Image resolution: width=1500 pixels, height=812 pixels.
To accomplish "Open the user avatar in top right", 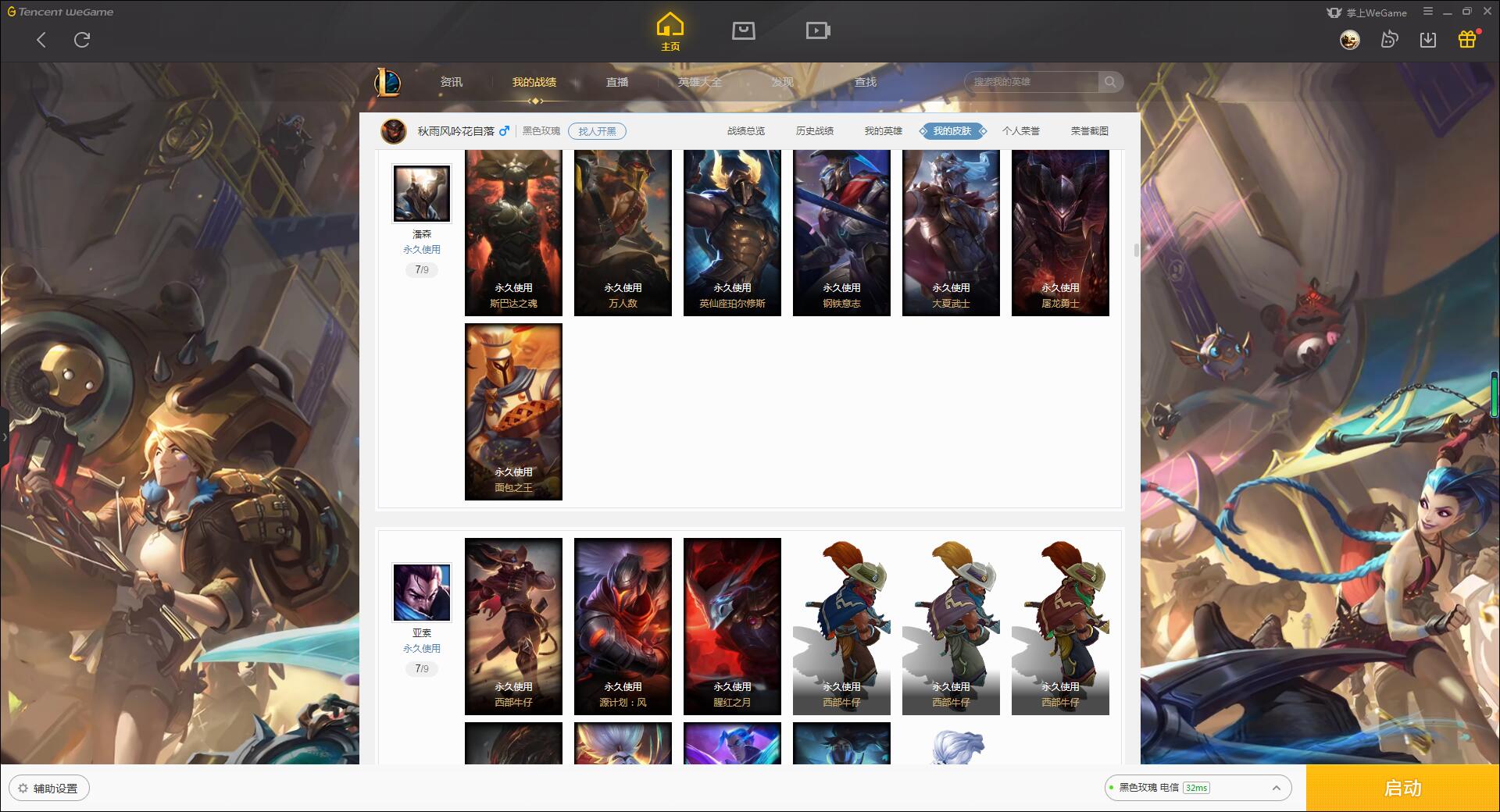I will (x=1349, y=40).
